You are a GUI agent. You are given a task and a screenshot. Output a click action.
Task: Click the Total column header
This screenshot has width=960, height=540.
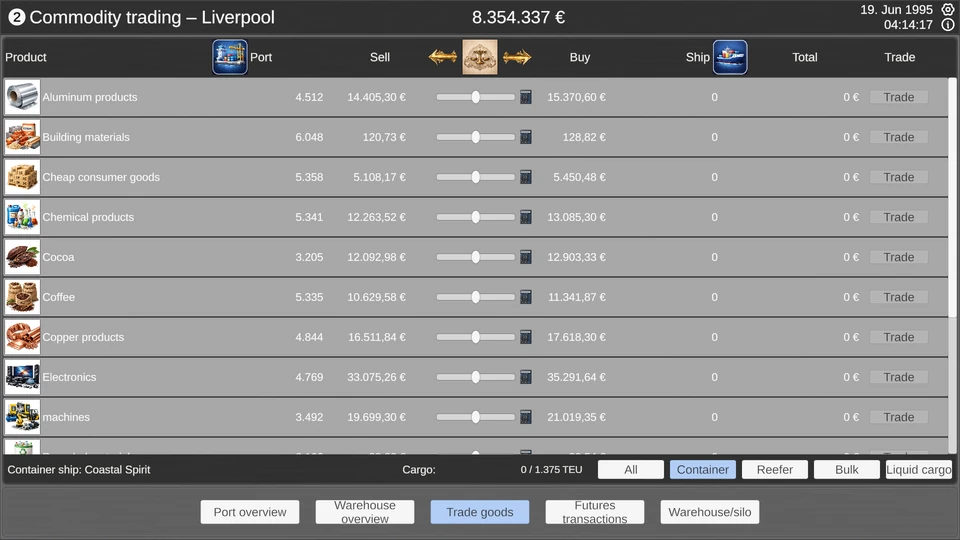[804, 57]
